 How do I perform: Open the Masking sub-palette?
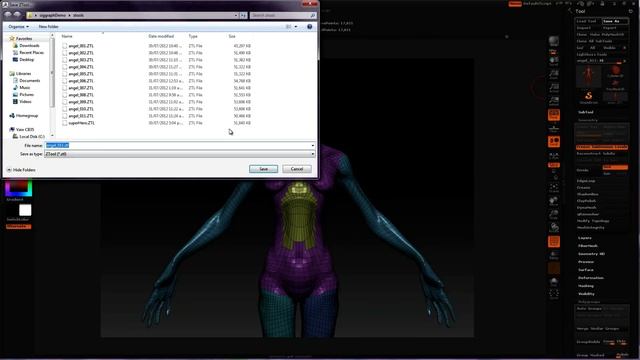tap(586, 286)
